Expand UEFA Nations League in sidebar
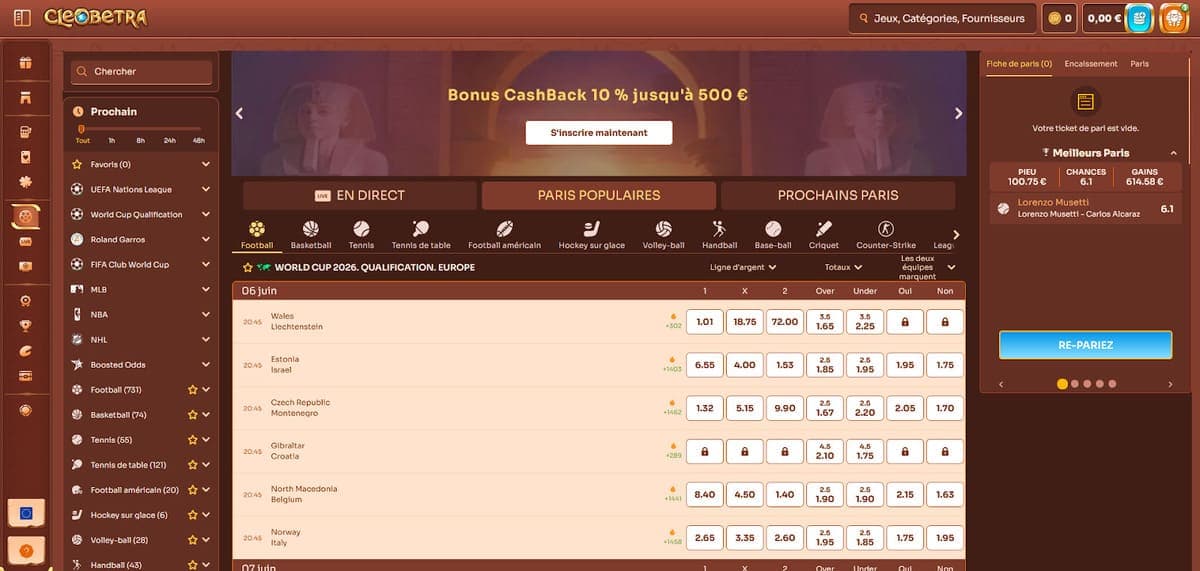The image size is (1200, 571). [205, 189]
